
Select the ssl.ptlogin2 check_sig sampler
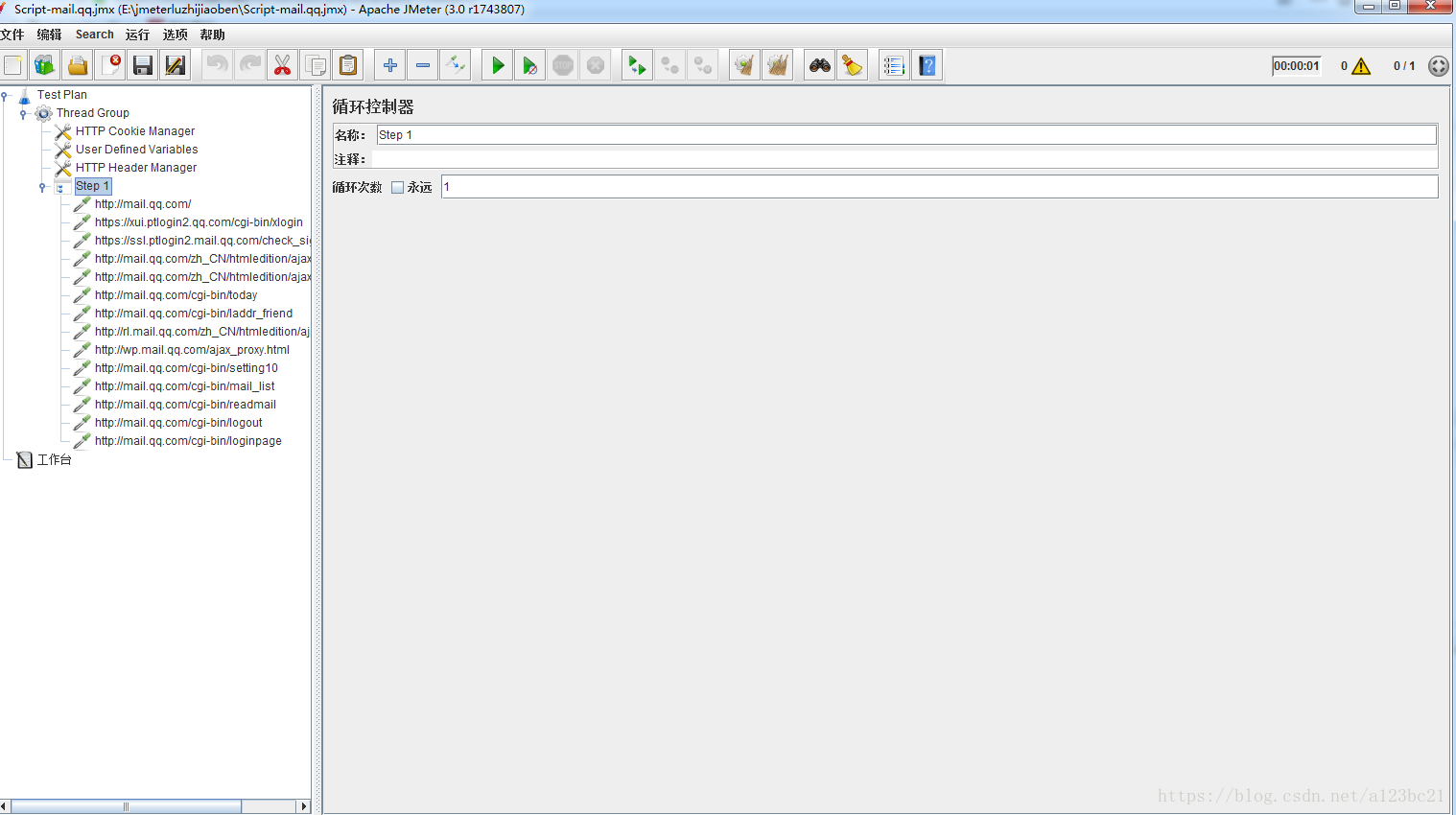[202, 241]
